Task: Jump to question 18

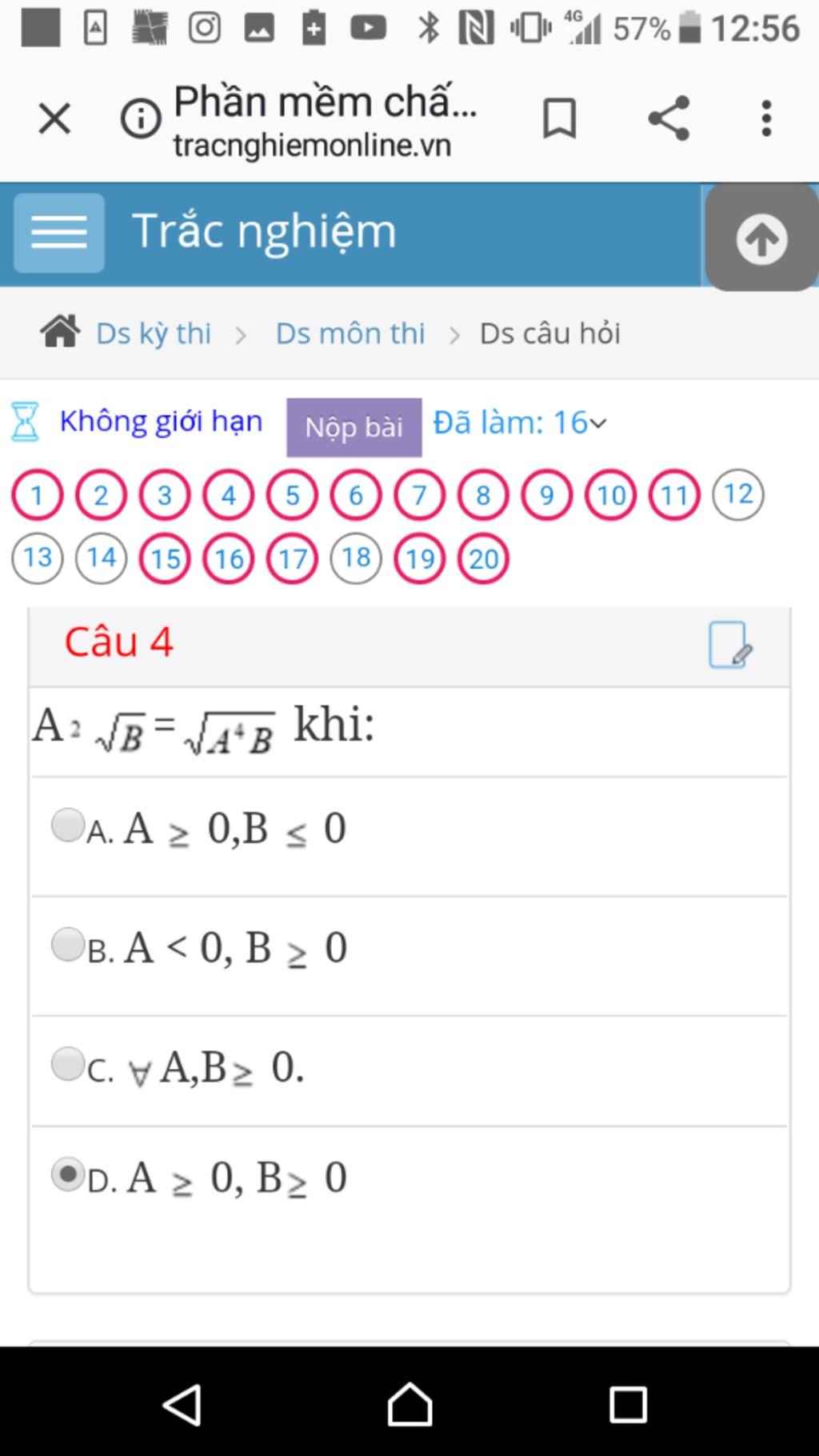Action: pyautogui.click(x=356, y=558)
